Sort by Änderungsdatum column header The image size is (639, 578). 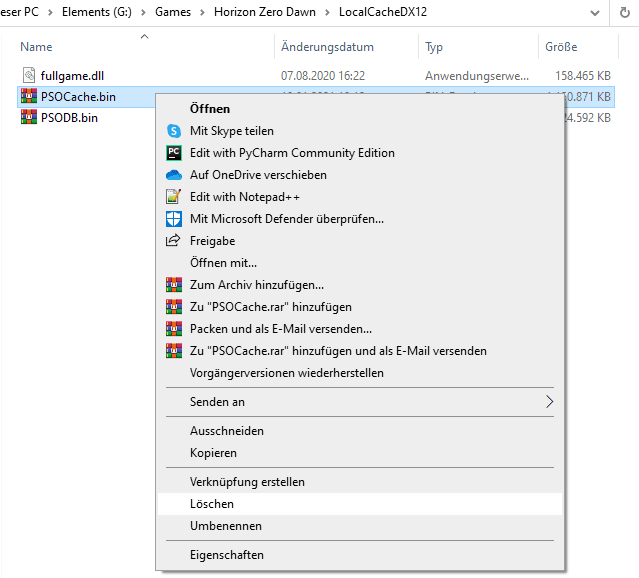tap(327, 47)
